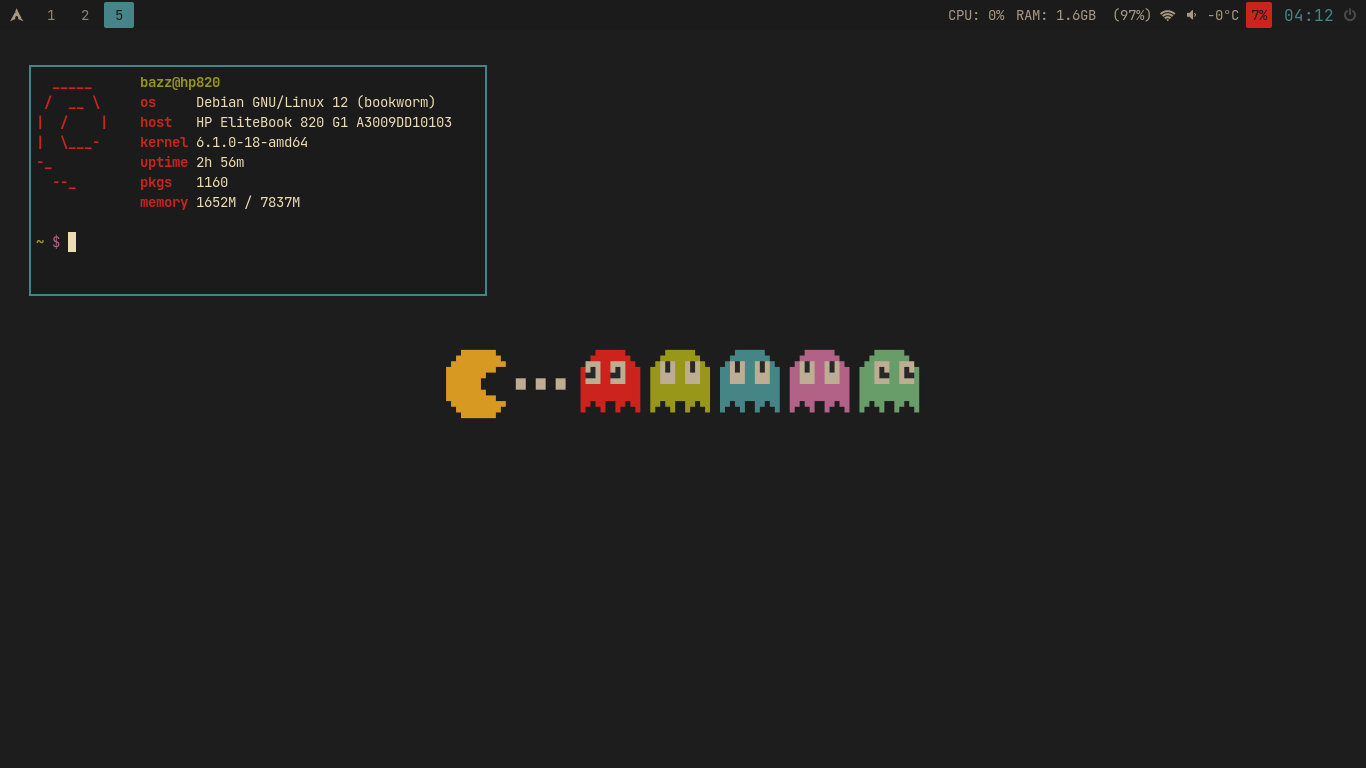1366x768 pixels.
Task: Click the (97%) wifi signal text
Action: coord(1132,16)
